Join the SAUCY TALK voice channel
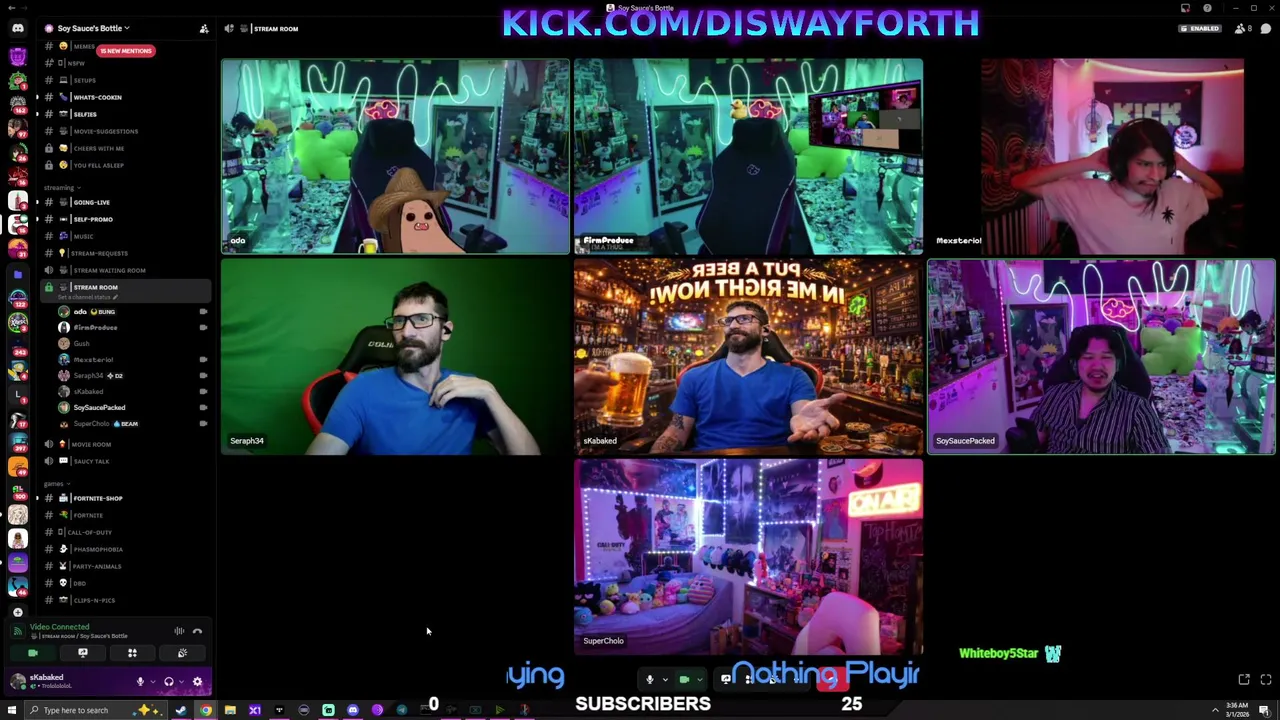The height and width of the screenshot is (720, 1280). (125, 461)
